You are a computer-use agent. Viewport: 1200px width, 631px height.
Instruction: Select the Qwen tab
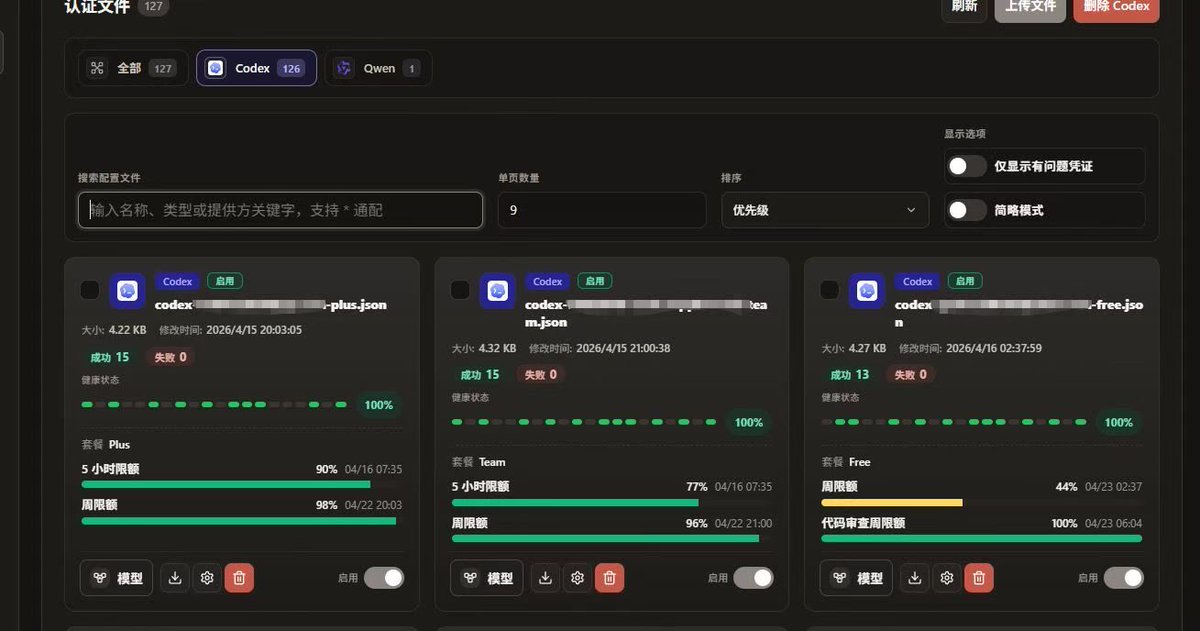[378, 68]
